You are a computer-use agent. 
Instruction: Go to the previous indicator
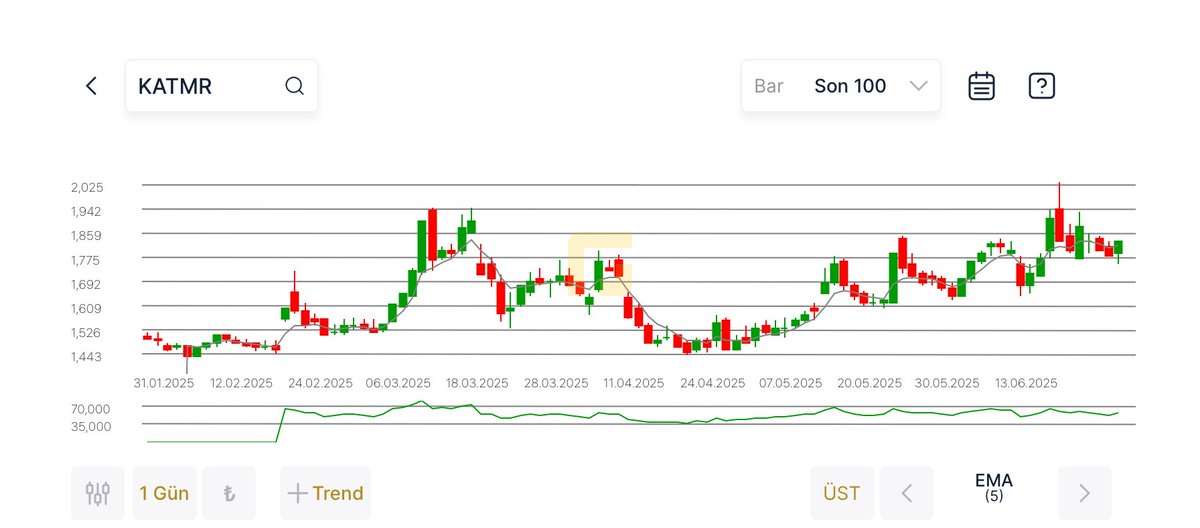pyautogui.click(x=907, y=493)
